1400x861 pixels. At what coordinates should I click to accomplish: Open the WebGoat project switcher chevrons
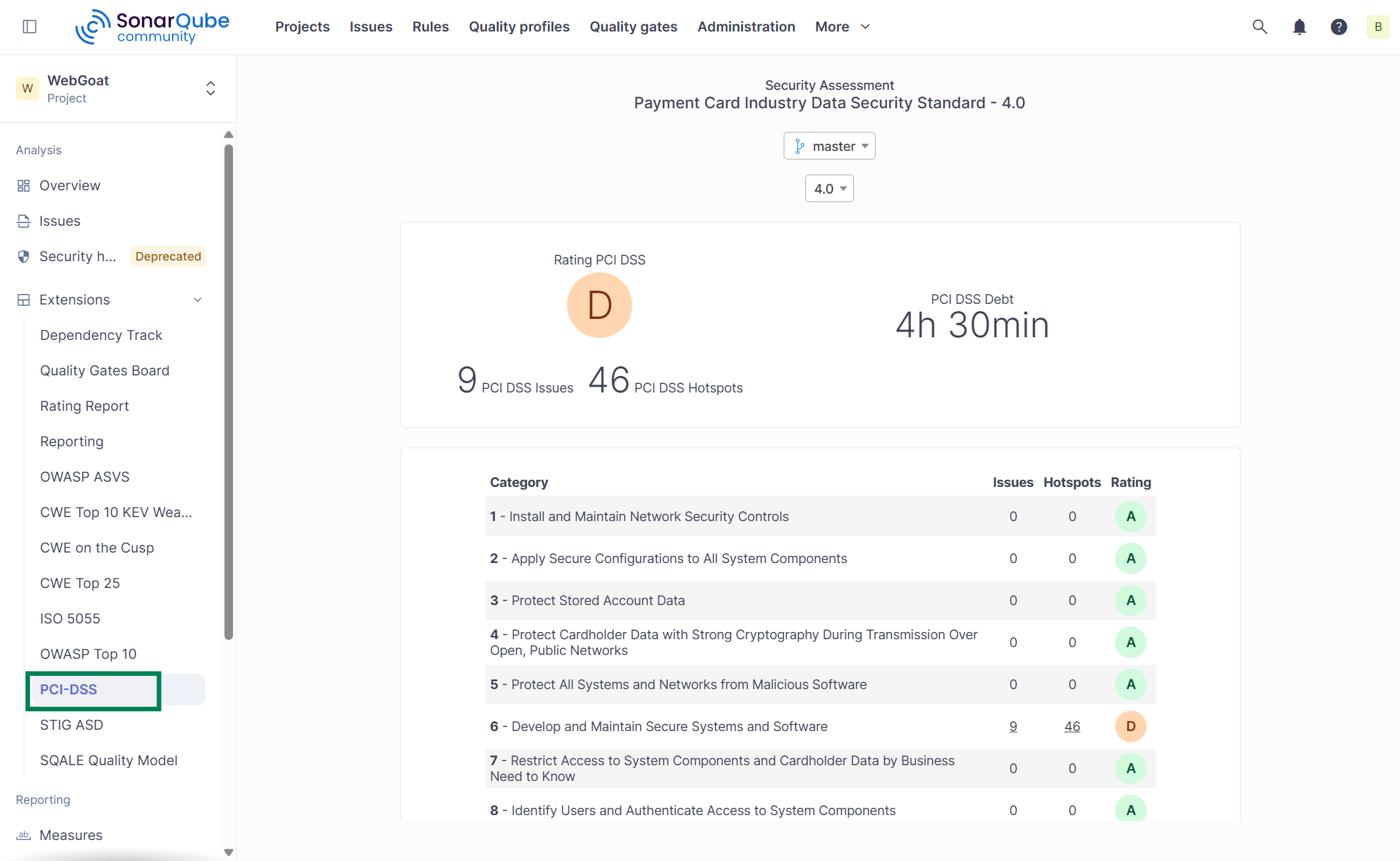211,89
